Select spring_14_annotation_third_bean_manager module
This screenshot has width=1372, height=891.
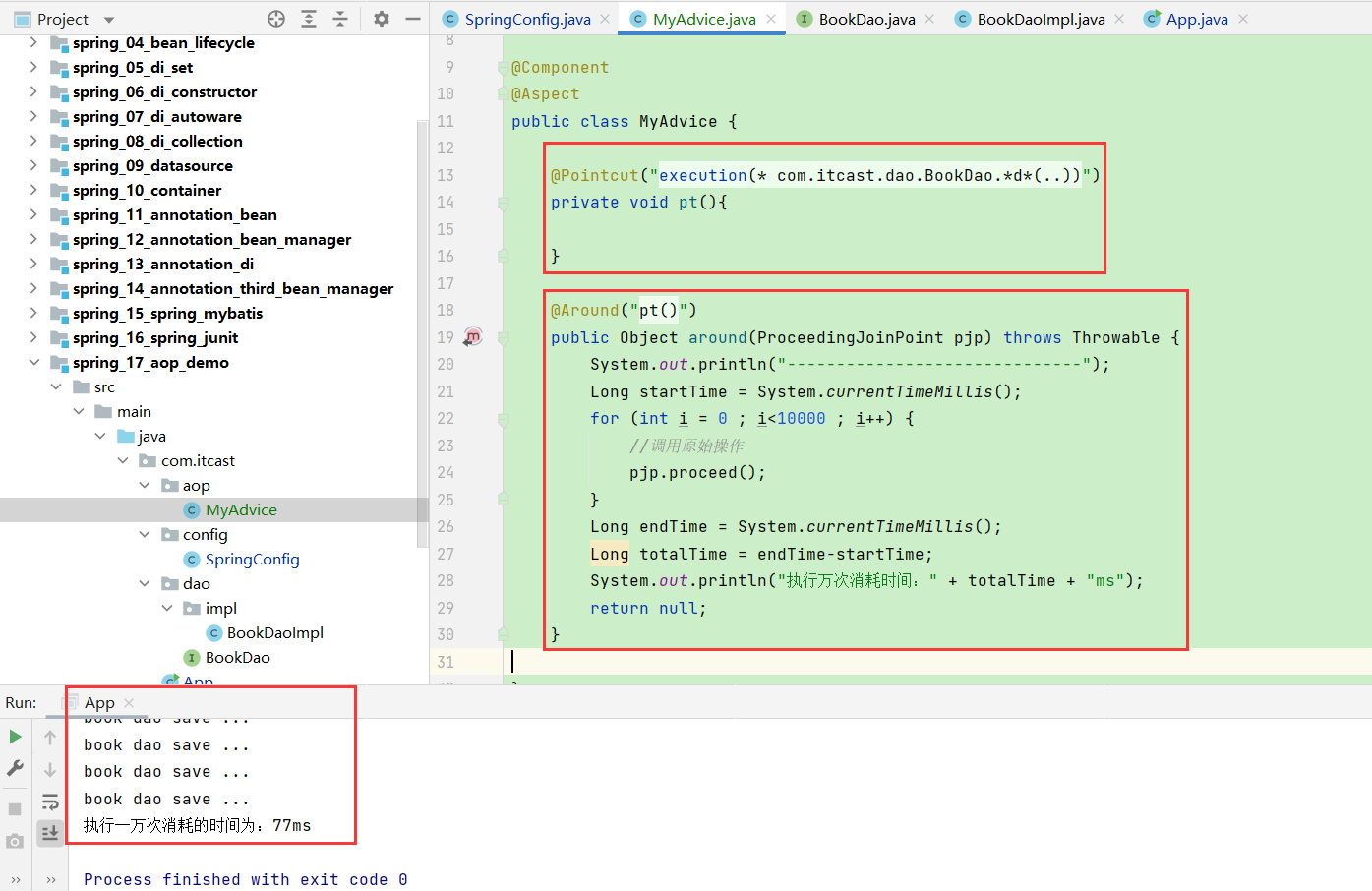pos(233,288)
